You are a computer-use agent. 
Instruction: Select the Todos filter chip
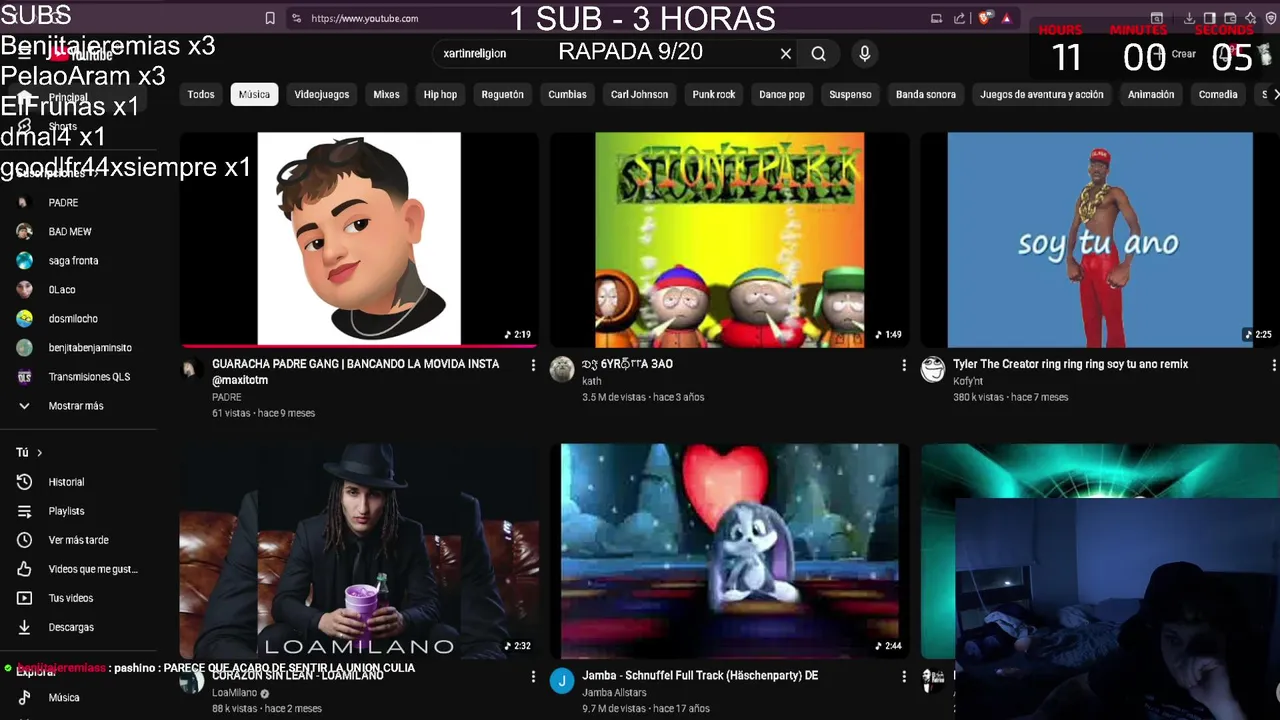click(201, 94)
